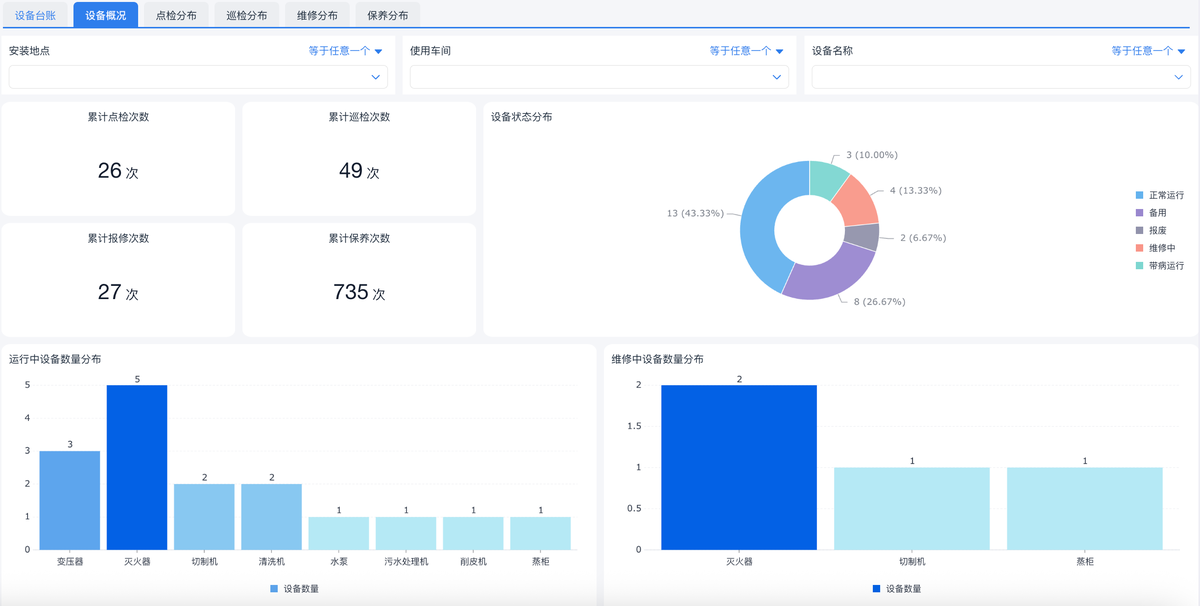This screenshot has width=1200, height=606.
Task: Click the 使用车间 select box chevron
Action: pyautogui.click(x=777, y=77)
